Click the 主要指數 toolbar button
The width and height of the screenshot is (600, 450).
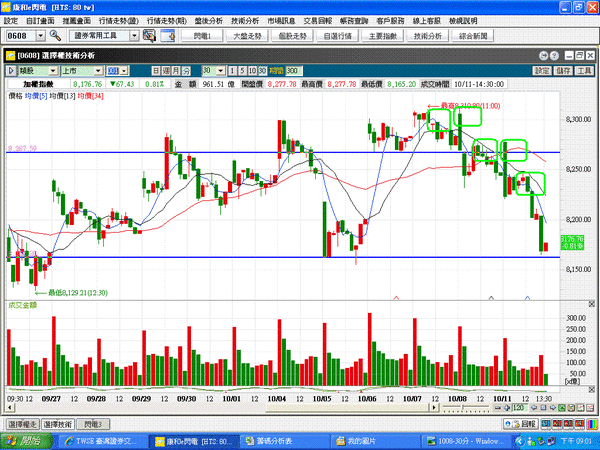(383, 36)
